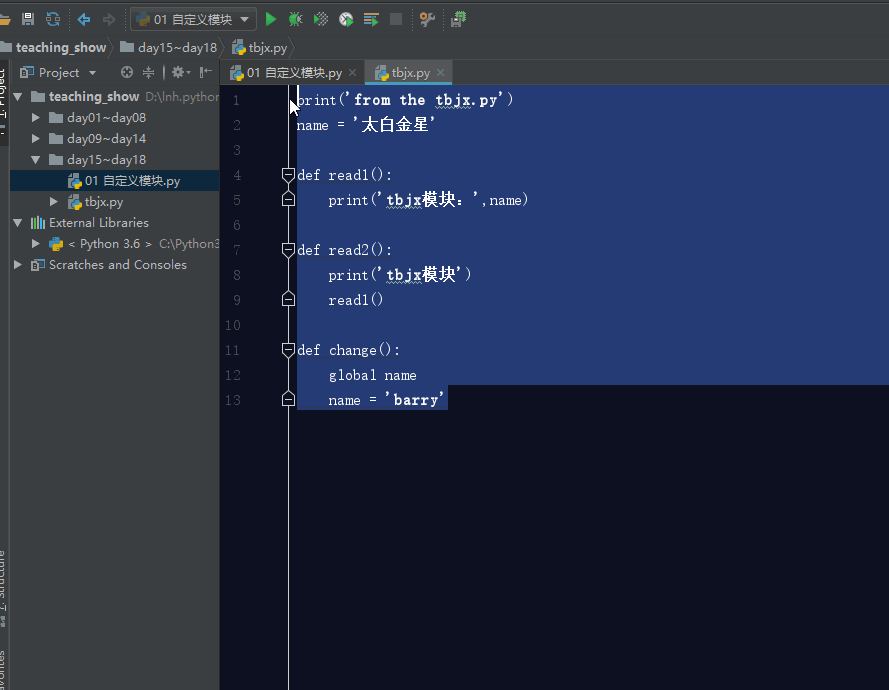Click teaching_show in the breadcrumb bar
The width and height of the screenshot is (889, 690).
61,48
